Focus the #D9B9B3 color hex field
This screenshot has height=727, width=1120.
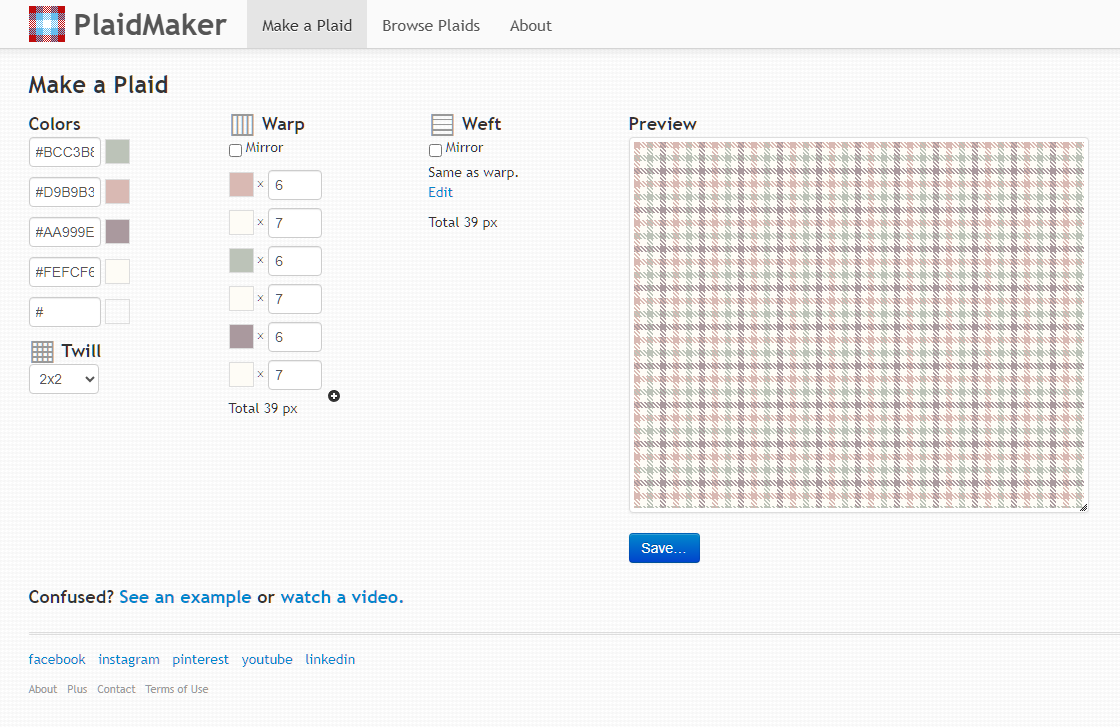(x=65, y=192)
